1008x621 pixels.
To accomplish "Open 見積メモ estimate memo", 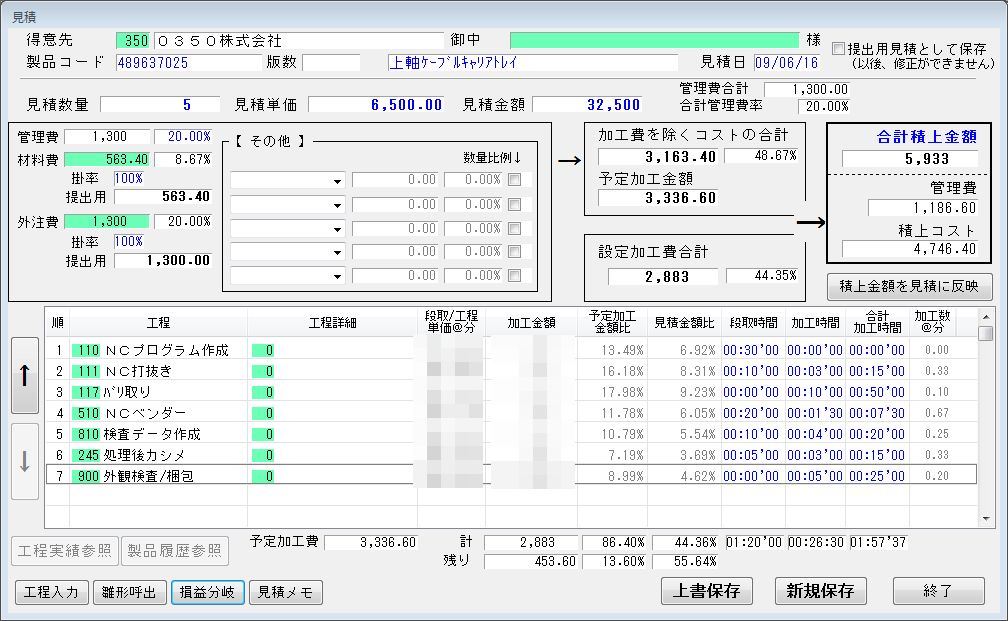I will (x=285, y=592).
